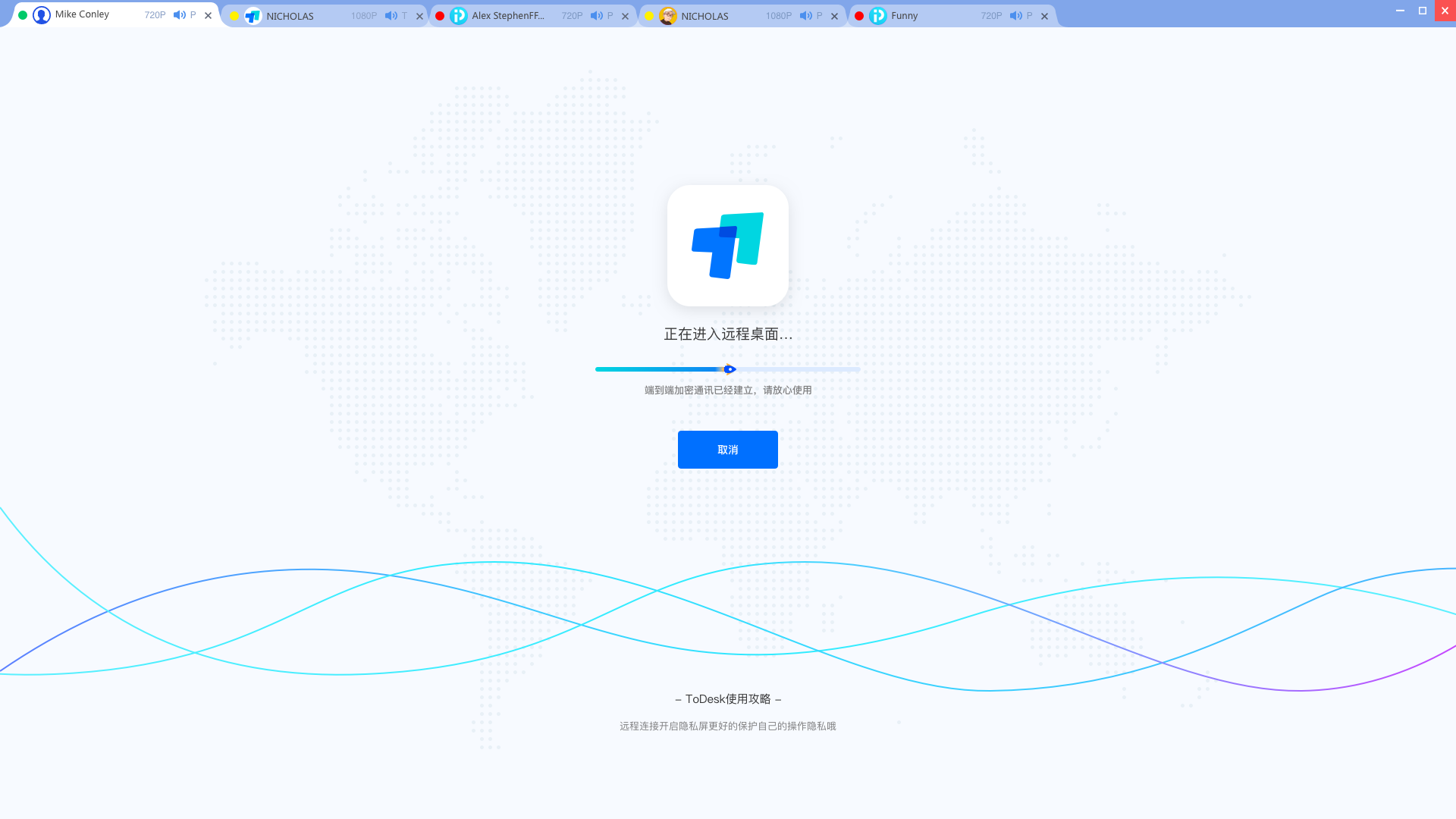Click the 720P resolution label on Funny tab
Viewport: 1456px width, 819px height.
(992, 15)
